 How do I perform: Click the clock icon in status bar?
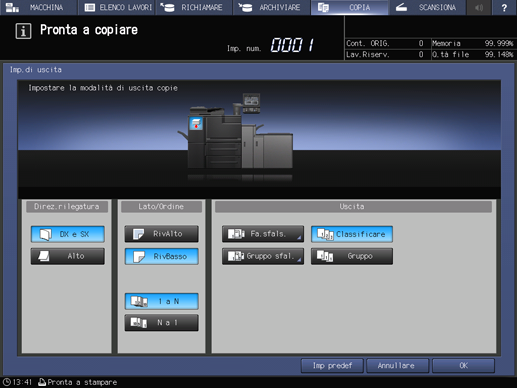coord(7,382)
